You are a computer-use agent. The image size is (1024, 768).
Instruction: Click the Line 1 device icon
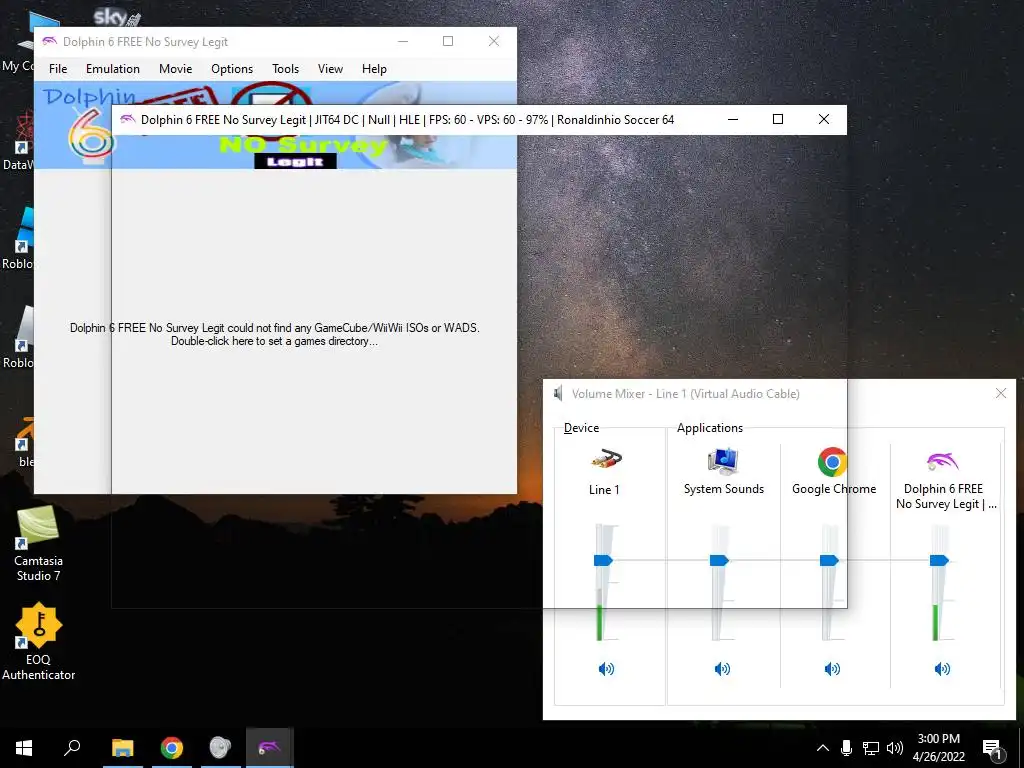(606, 460)
